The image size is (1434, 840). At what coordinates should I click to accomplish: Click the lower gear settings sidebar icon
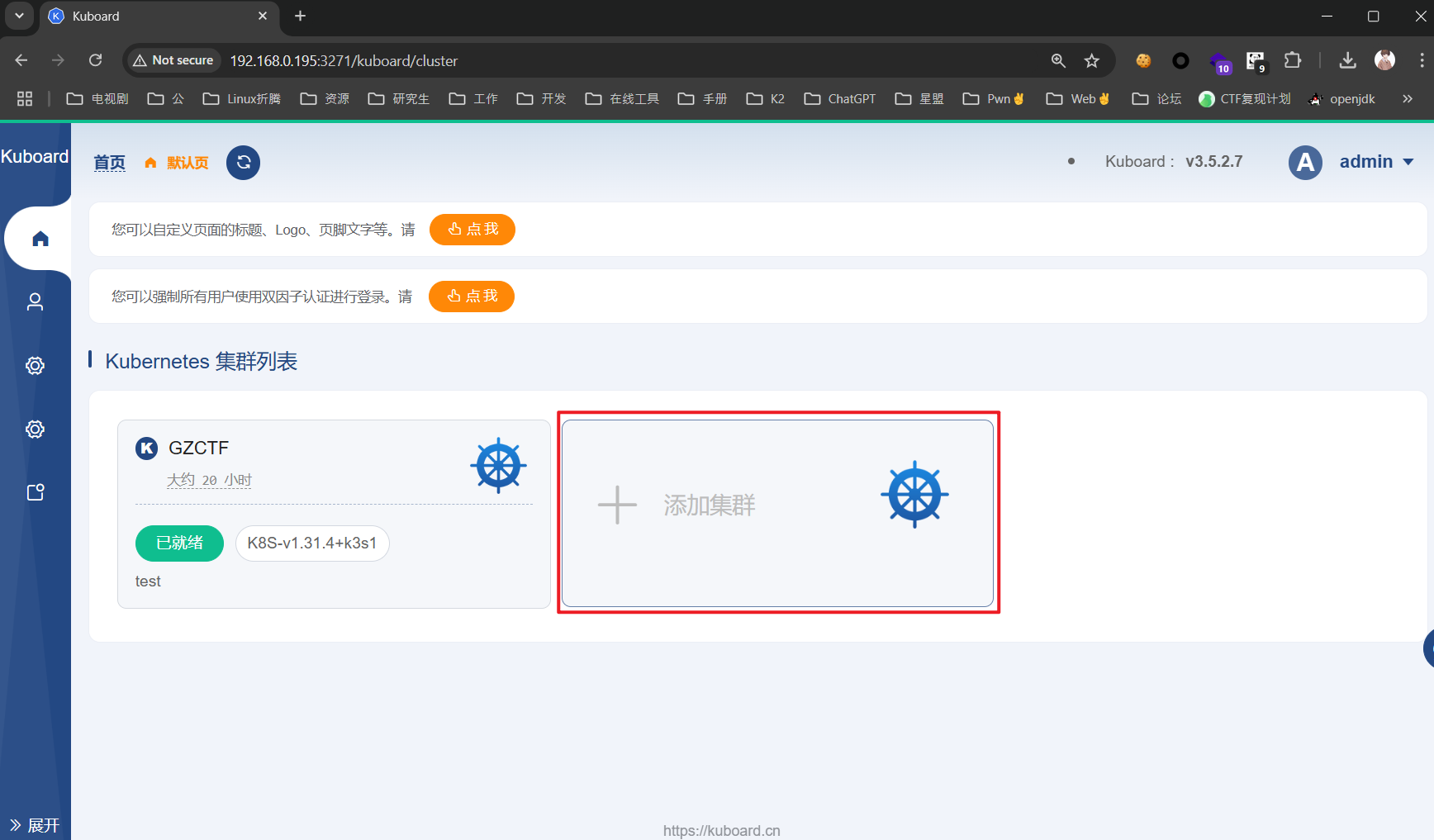(35, 429)
